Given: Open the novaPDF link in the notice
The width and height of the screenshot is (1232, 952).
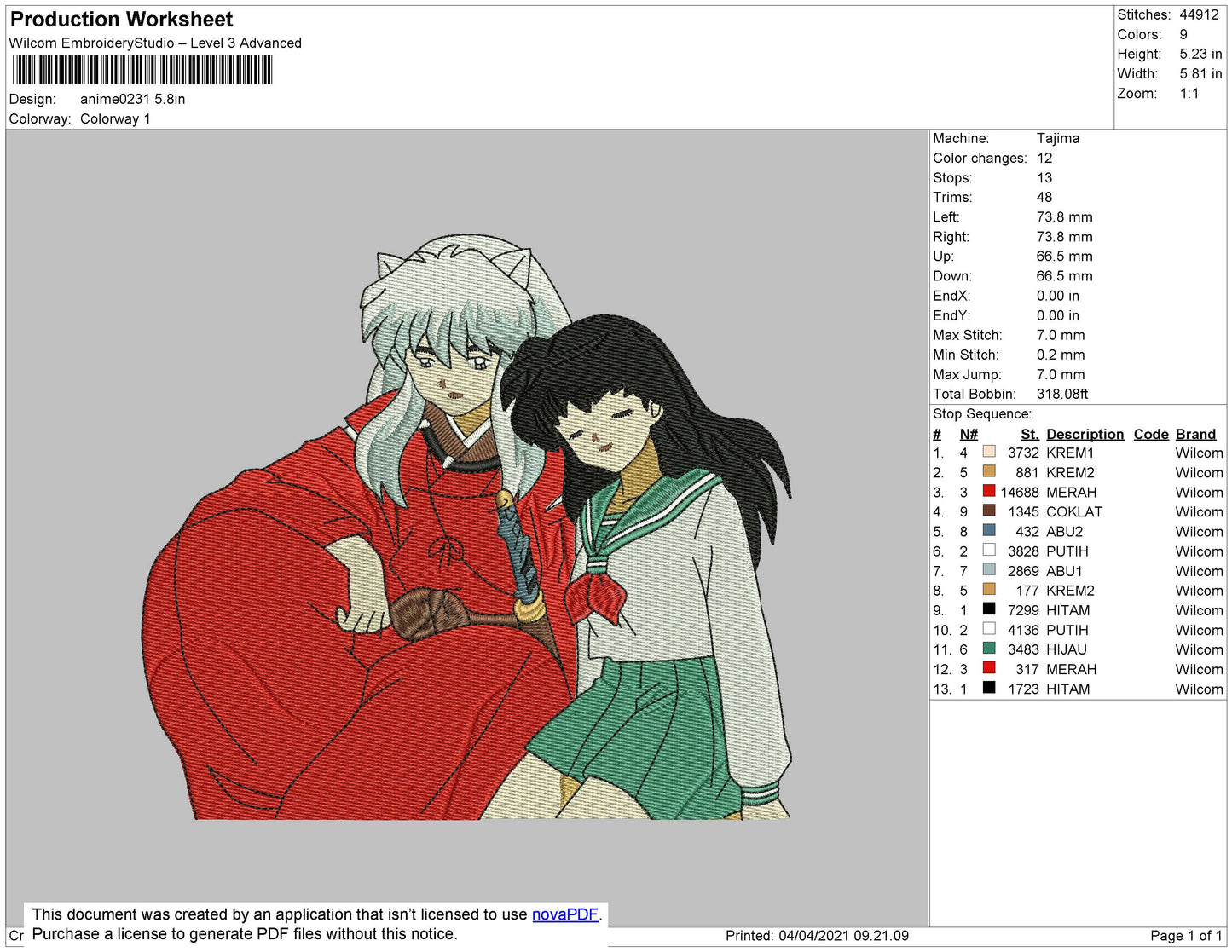Looking at the screenshot, I should tap(565, 914).
